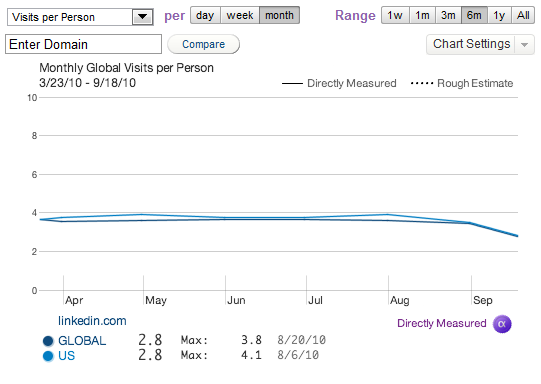The height and width of the screenshot is (384, 541).
Task: Open the Visits per Person metric dropdown
Action: coord(80,17)
